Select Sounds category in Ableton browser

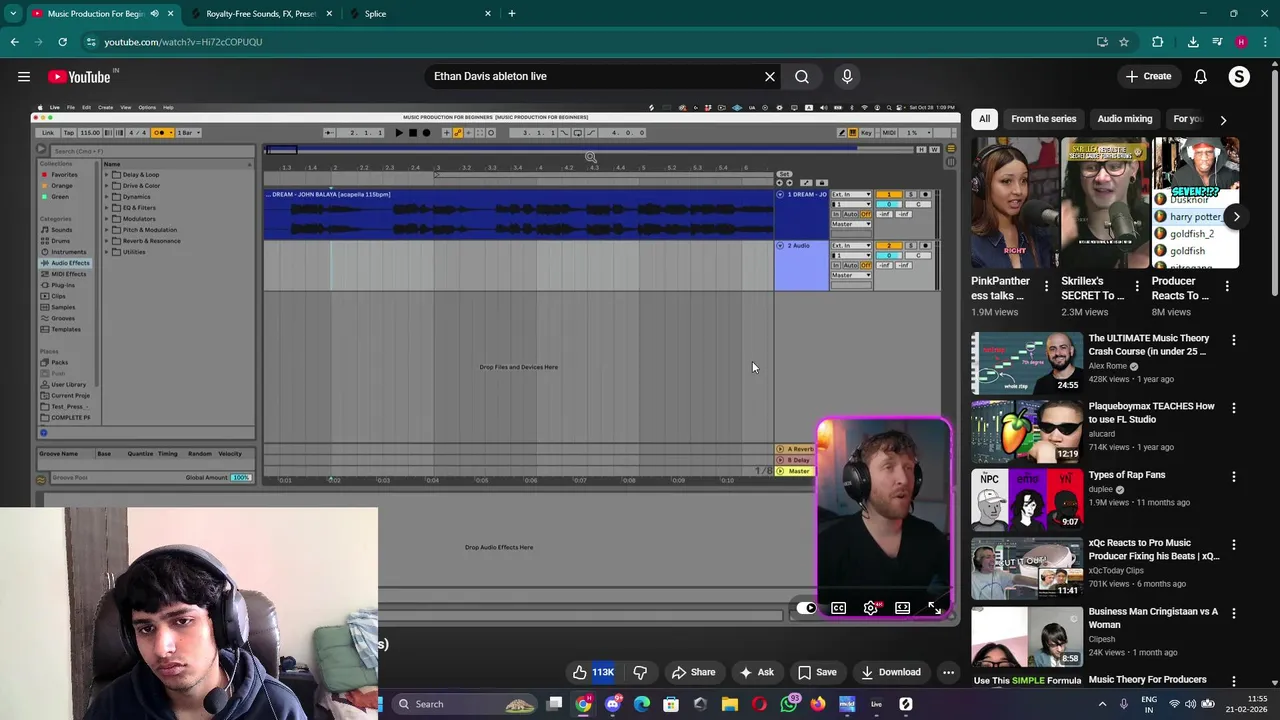click(61, 230)
